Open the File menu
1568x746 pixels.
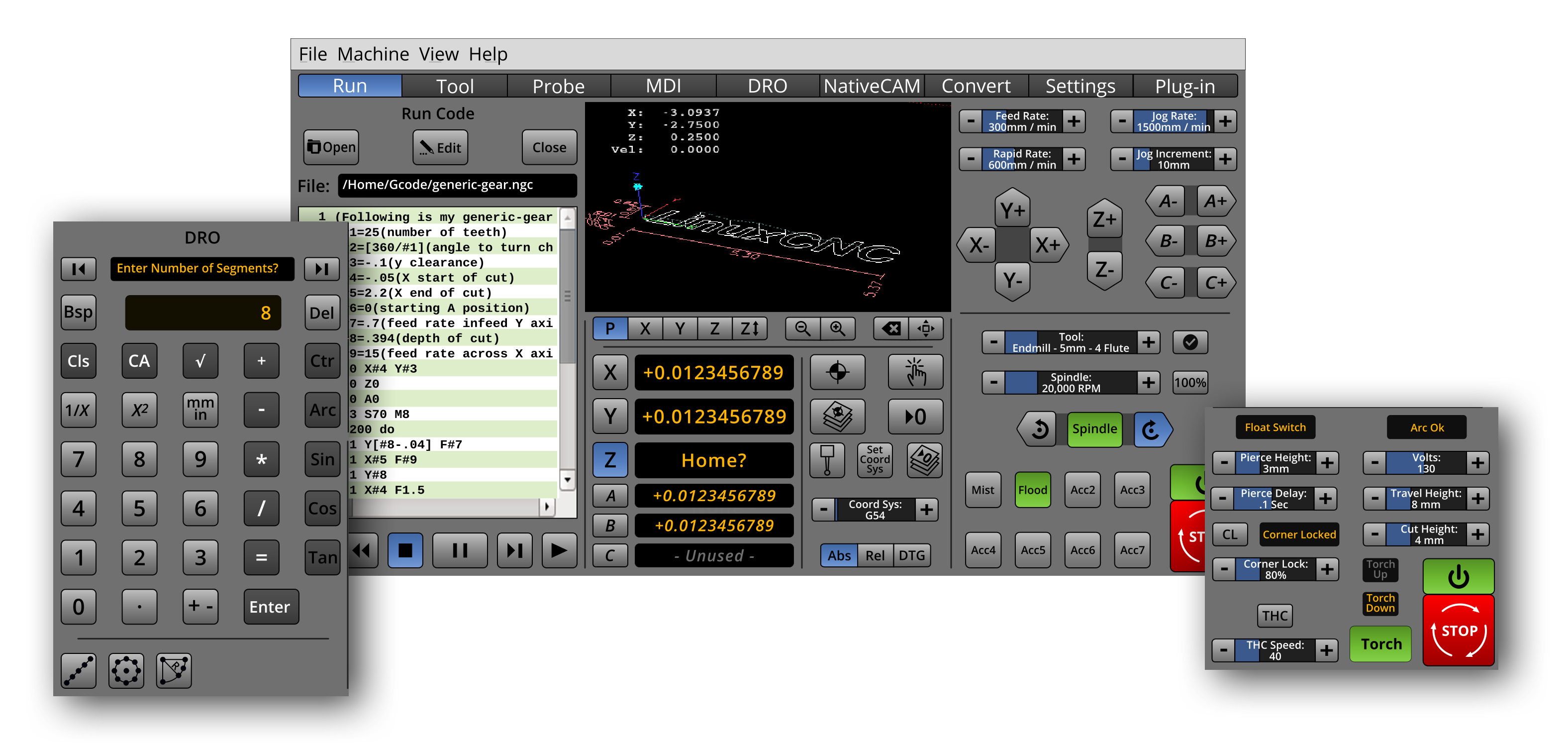click(313, 54)
